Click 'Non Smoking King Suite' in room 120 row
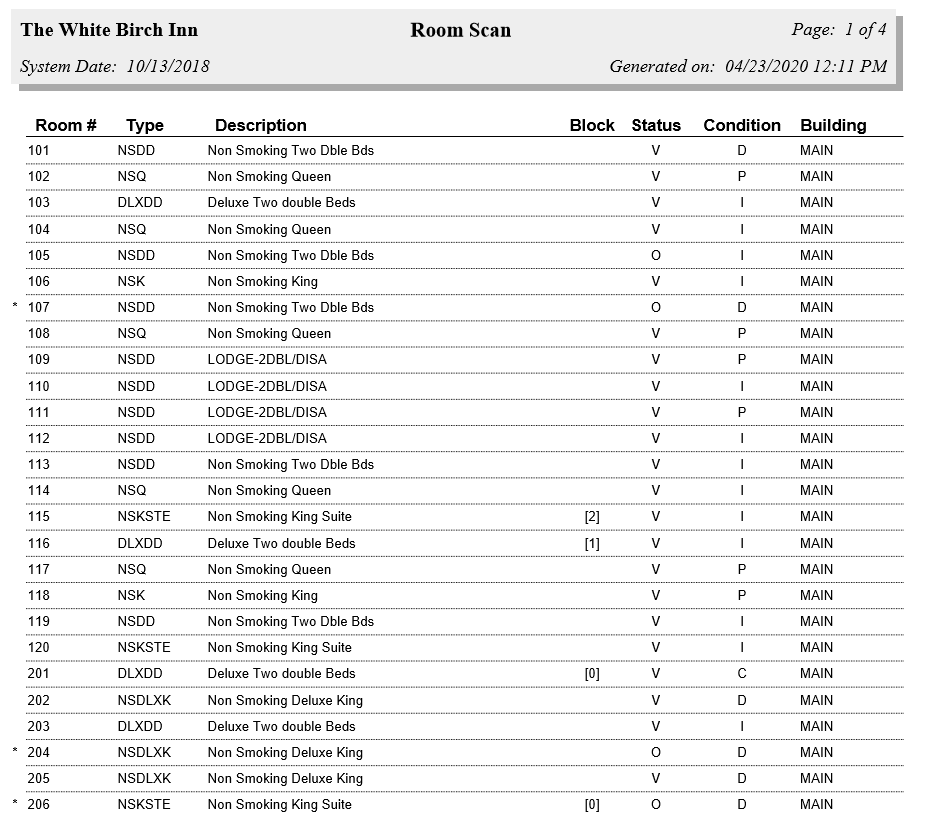 point(280,647)
